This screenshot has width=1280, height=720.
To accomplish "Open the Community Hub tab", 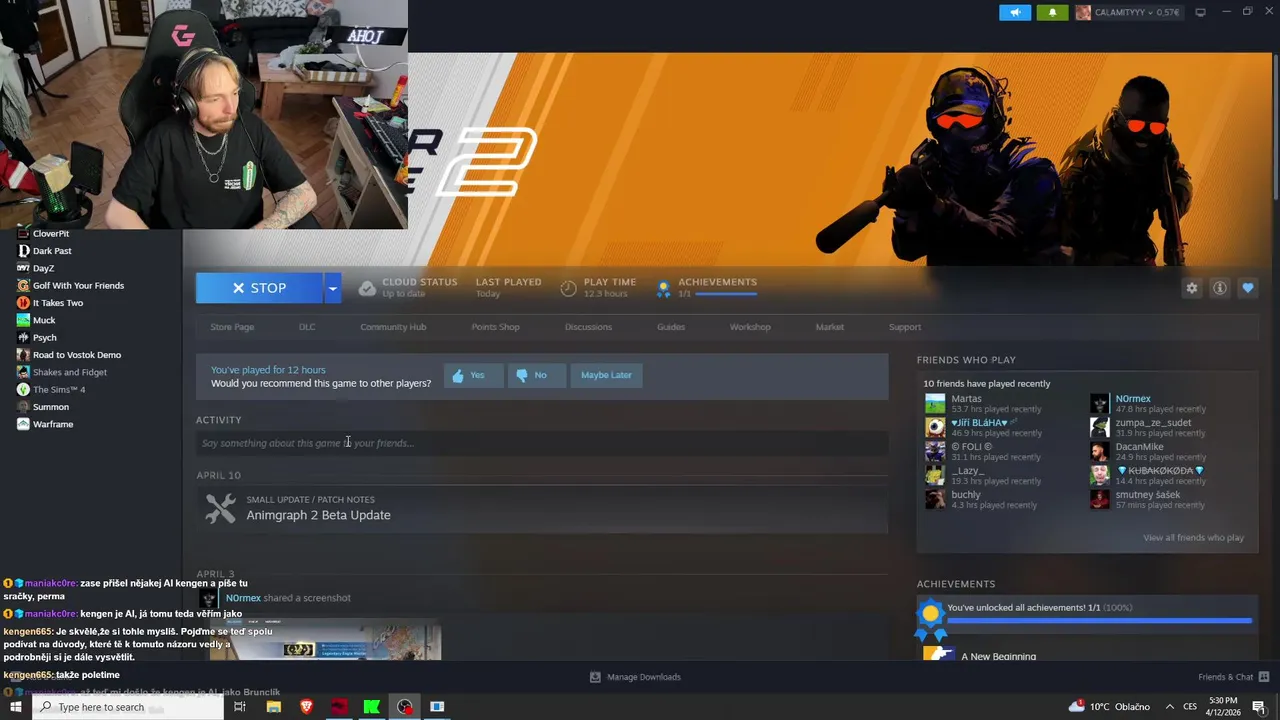I will pyautogui.click(x=393, y=327).
